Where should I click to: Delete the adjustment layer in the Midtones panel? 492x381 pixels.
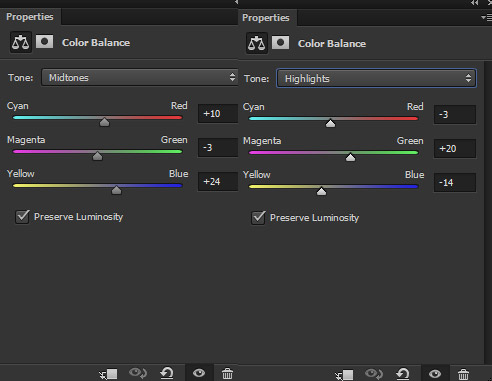point(227,373)
